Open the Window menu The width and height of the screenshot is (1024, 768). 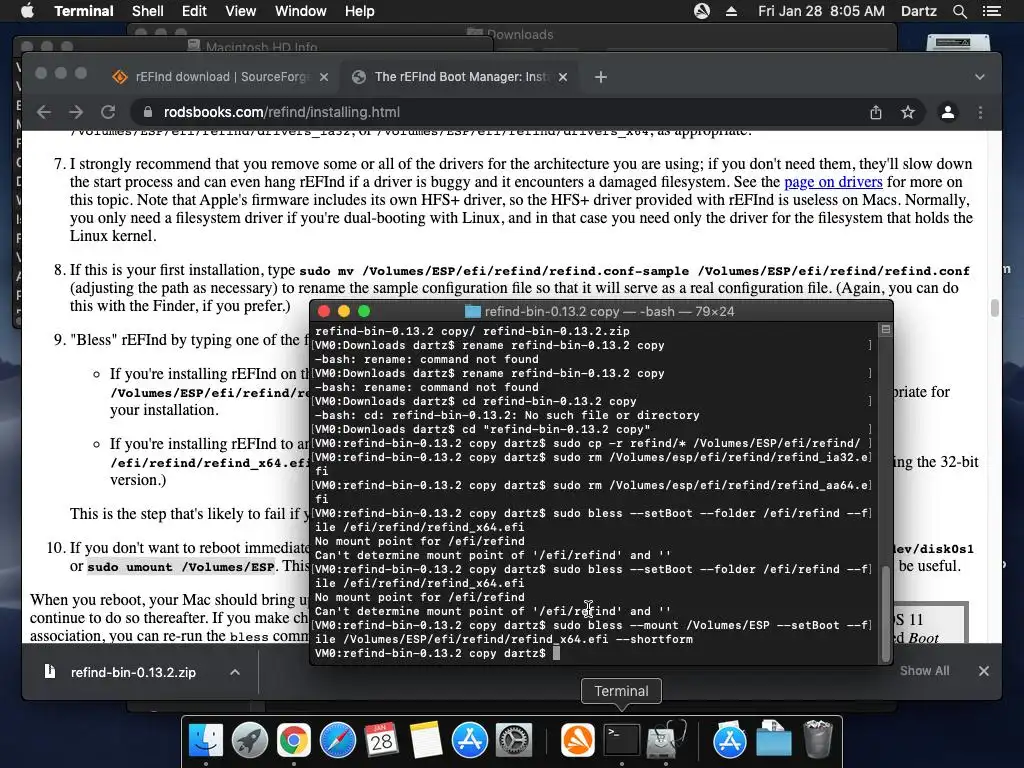point(300,11)
